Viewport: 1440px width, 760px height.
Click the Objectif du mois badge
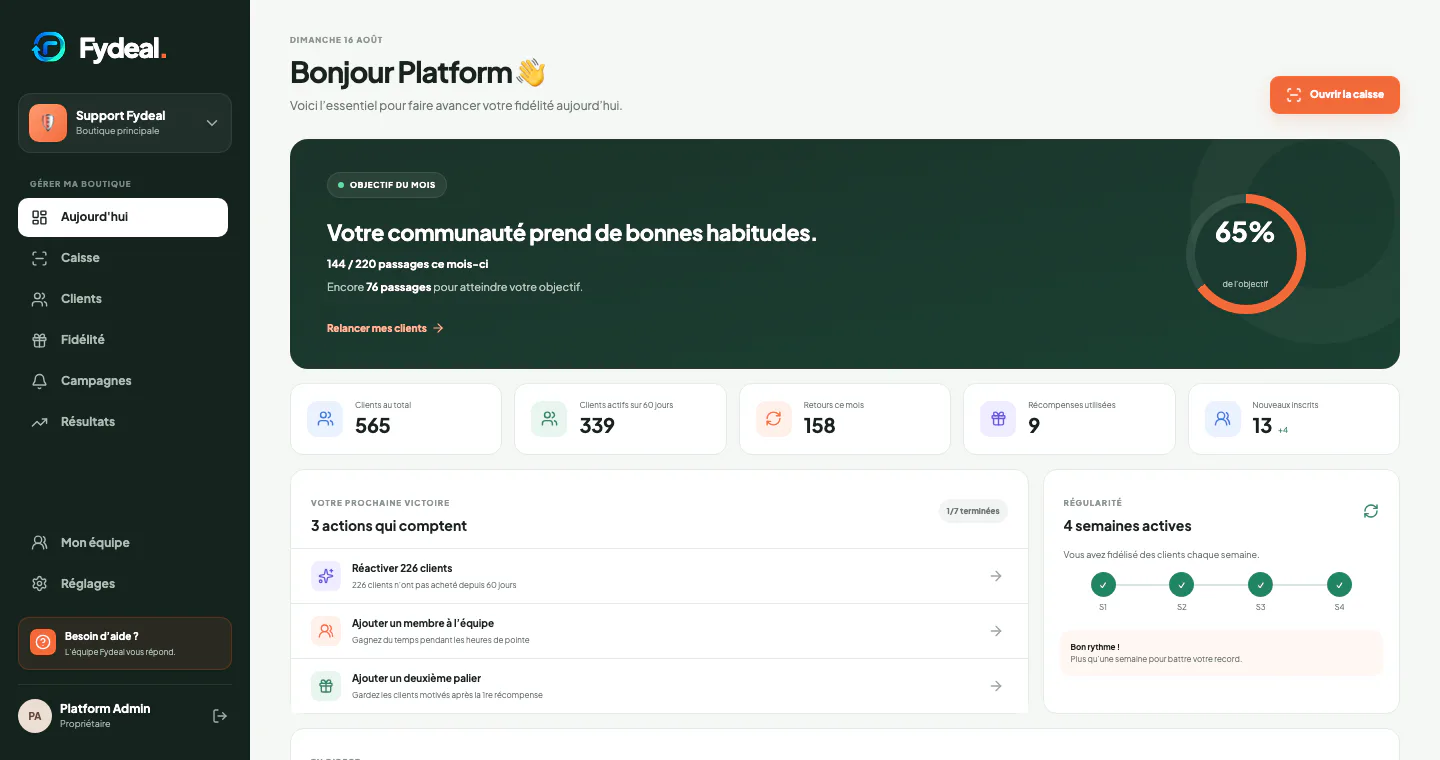pos(387,185)
